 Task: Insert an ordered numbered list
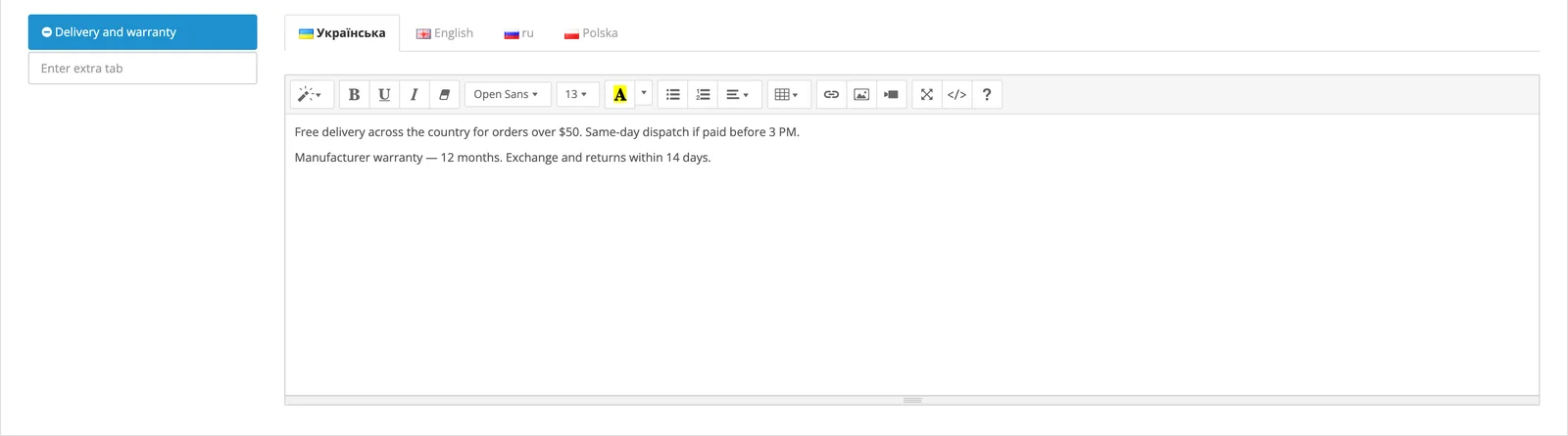pos(703,94)
